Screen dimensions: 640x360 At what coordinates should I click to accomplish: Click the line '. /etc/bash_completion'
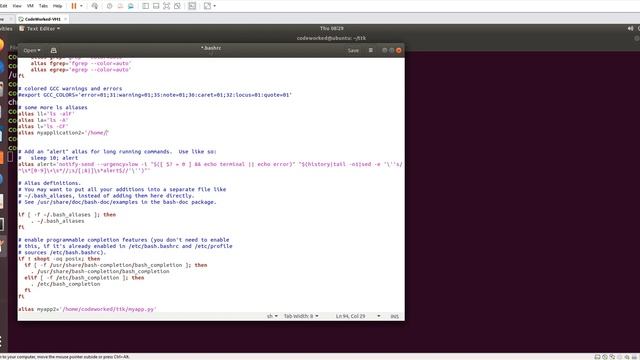coord(65,284)
